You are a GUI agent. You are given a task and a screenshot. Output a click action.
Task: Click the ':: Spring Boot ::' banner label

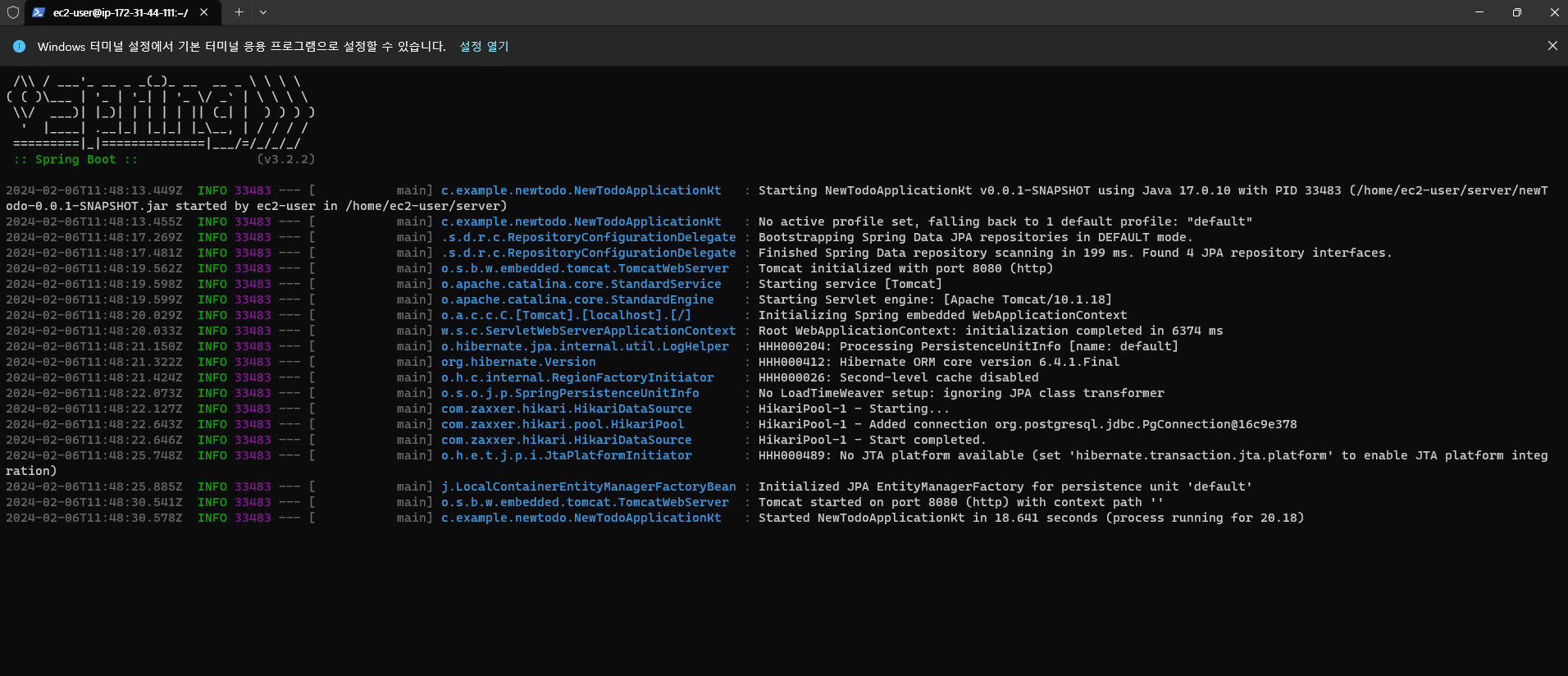[75, 159]
